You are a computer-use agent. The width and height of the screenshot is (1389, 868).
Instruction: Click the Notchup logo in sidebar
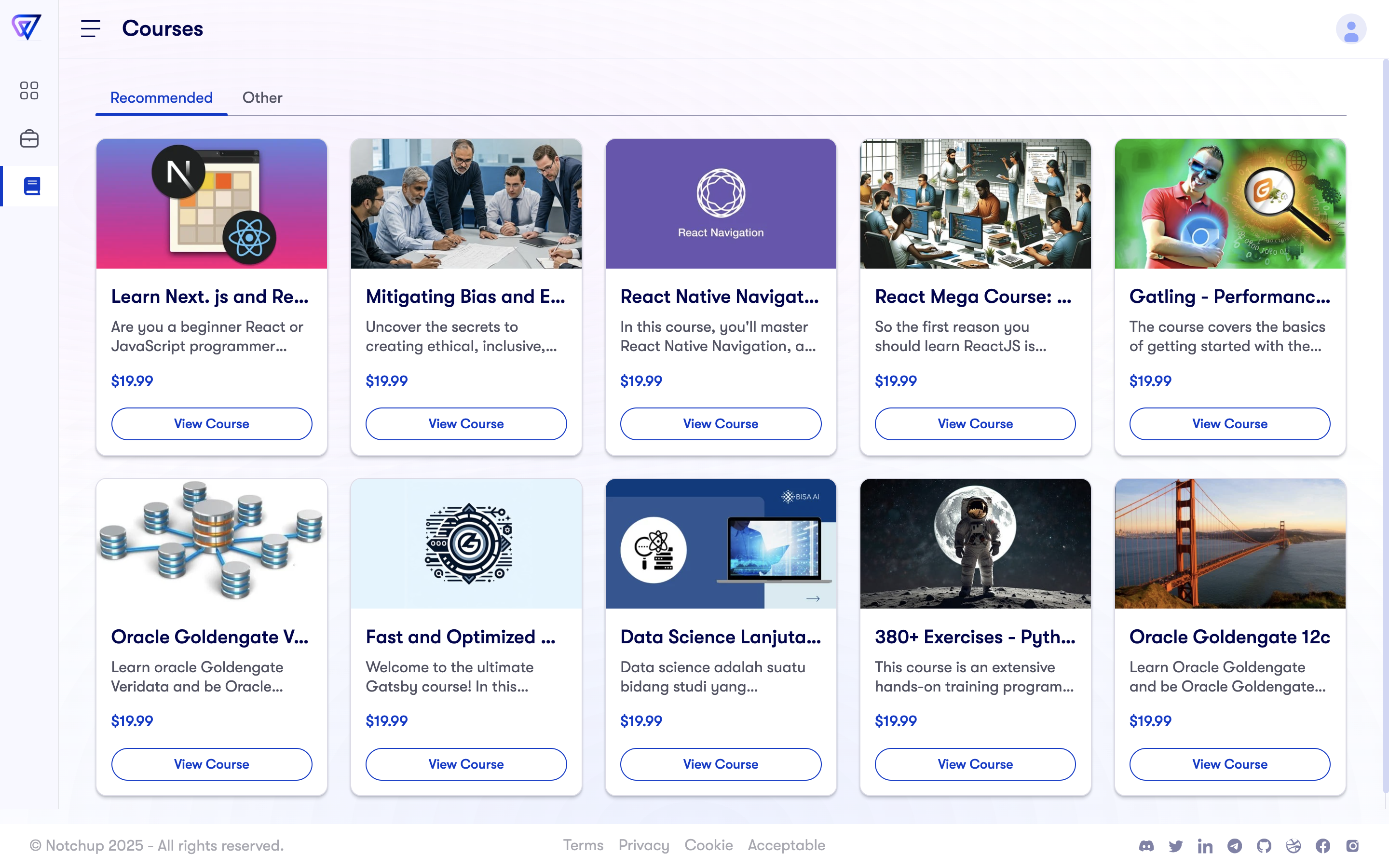[x=27, y=27]
